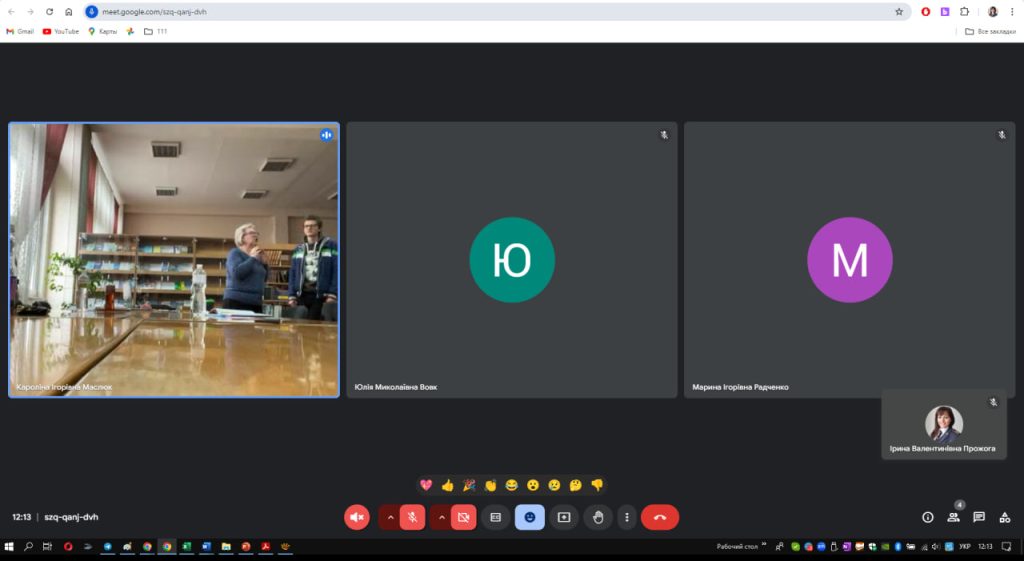Turn on your camera
Viewport: 1024px width, 561px height.
(463, 517)
